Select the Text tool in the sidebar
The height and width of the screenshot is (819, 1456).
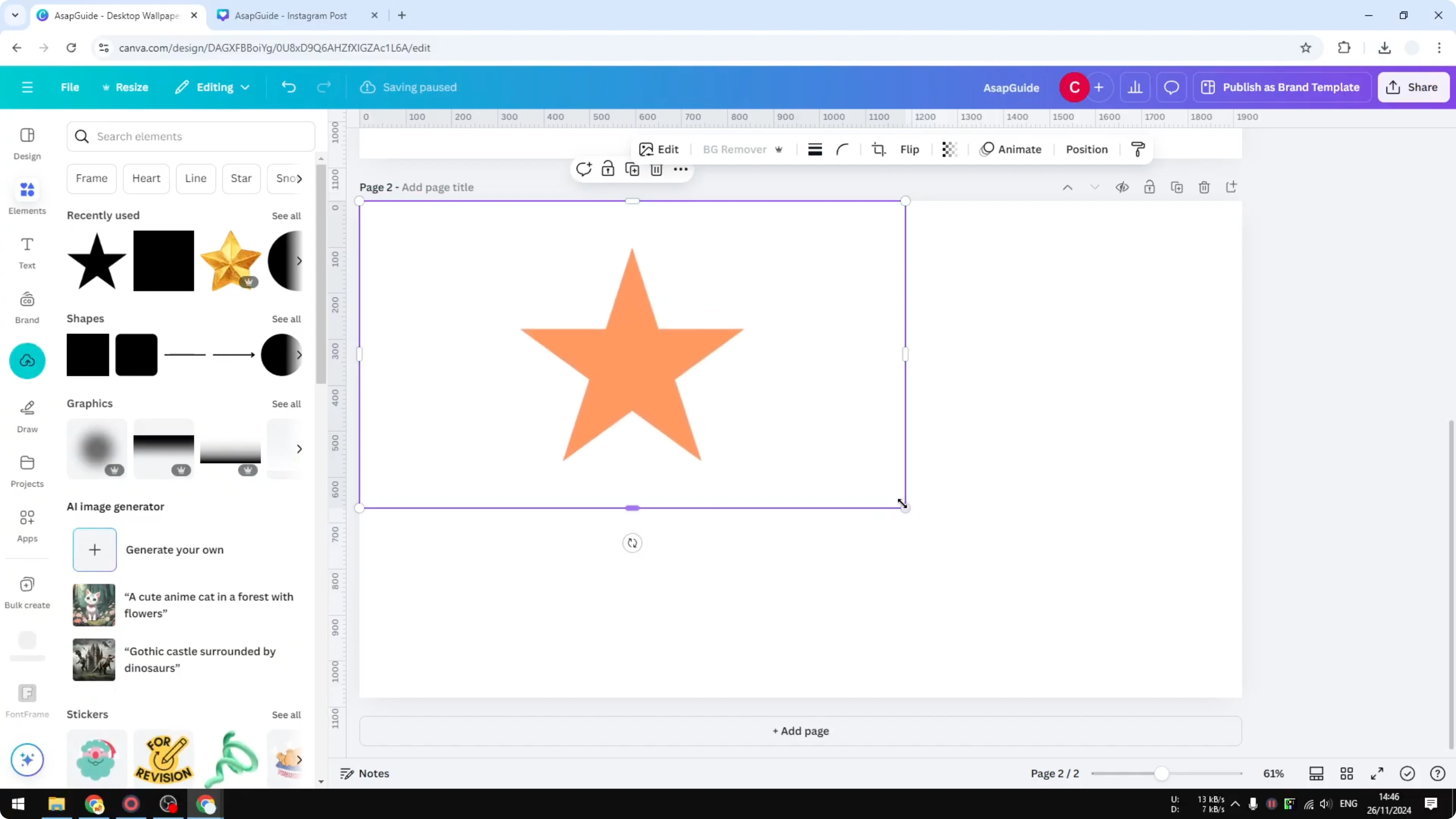coord(27,253)
